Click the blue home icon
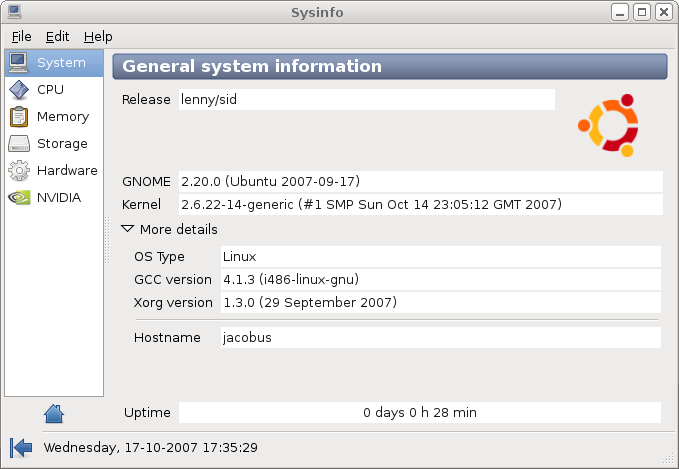This screenshot has height=469, width=679. [x=54, y=414]
